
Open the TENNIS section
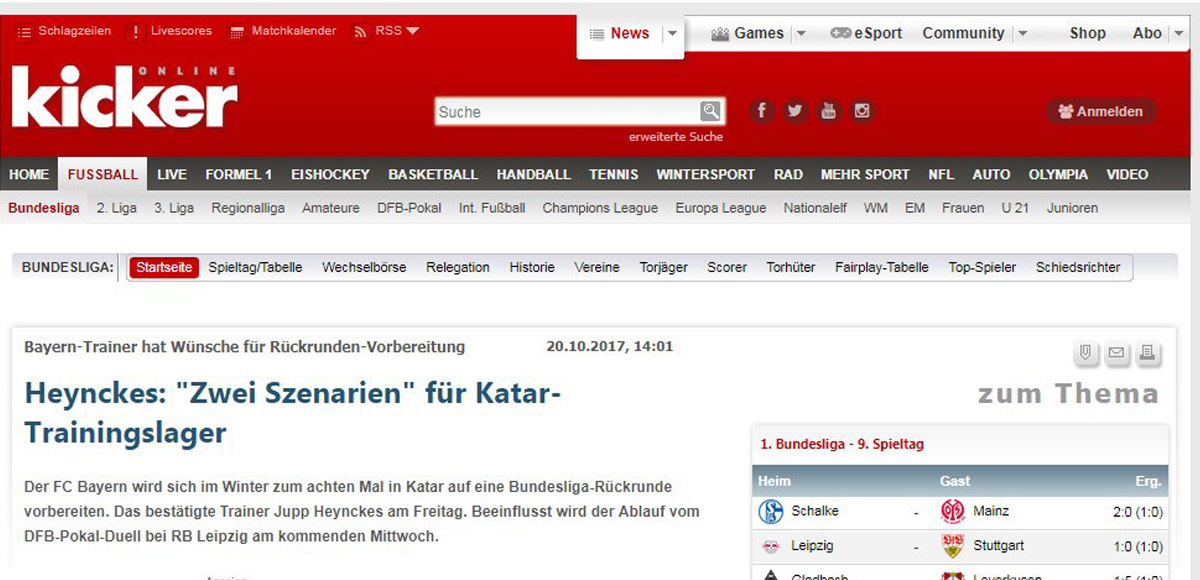[x=614, y=174]
